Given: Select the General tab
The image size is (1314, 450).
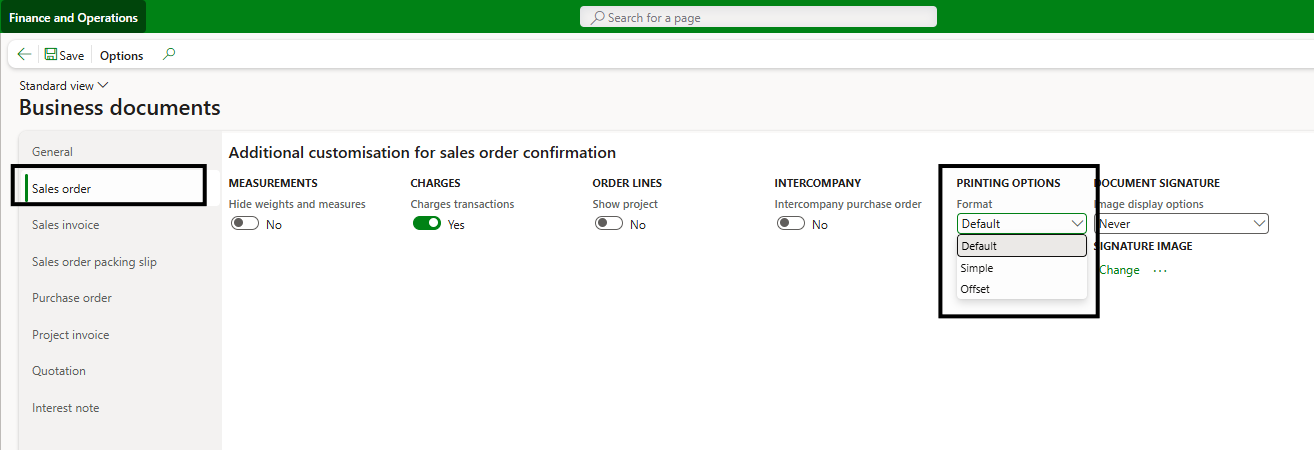Looking at the screenshot, I should pyautogui.click(x=53, y=152).
